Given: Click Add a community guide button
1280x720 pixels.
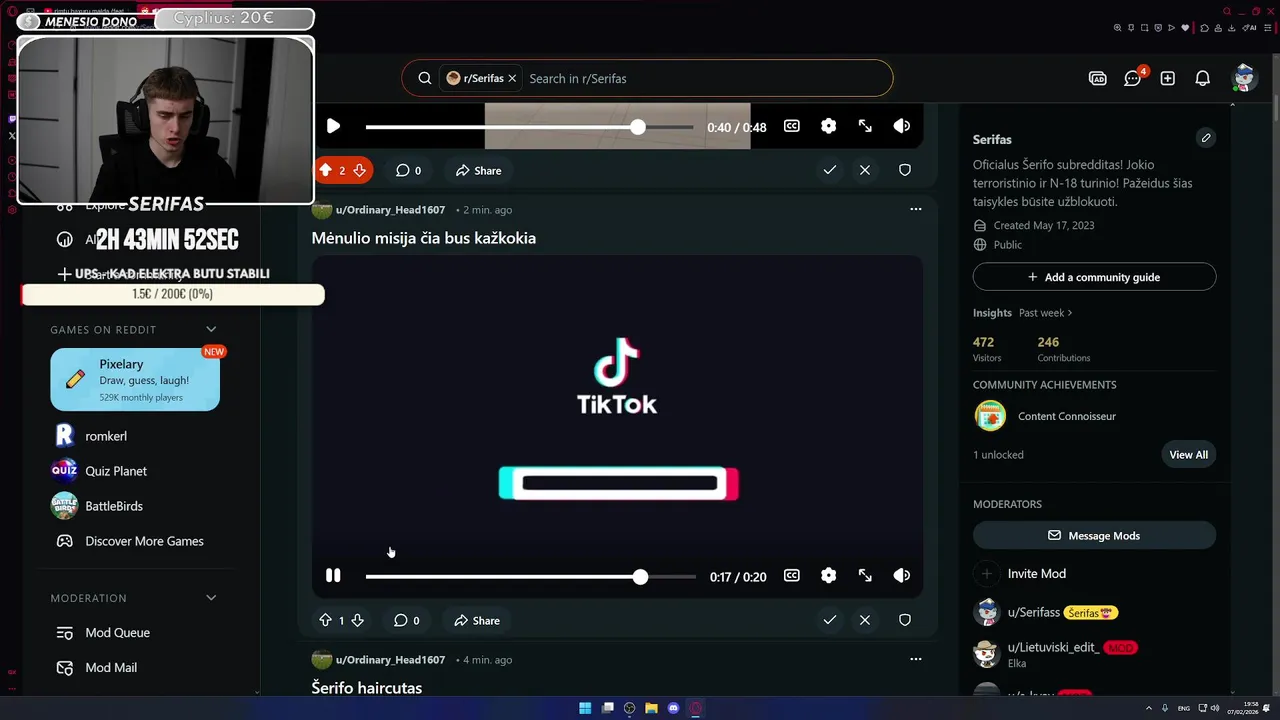Looking at the screenshot, I should click(x=1094, y=277).
